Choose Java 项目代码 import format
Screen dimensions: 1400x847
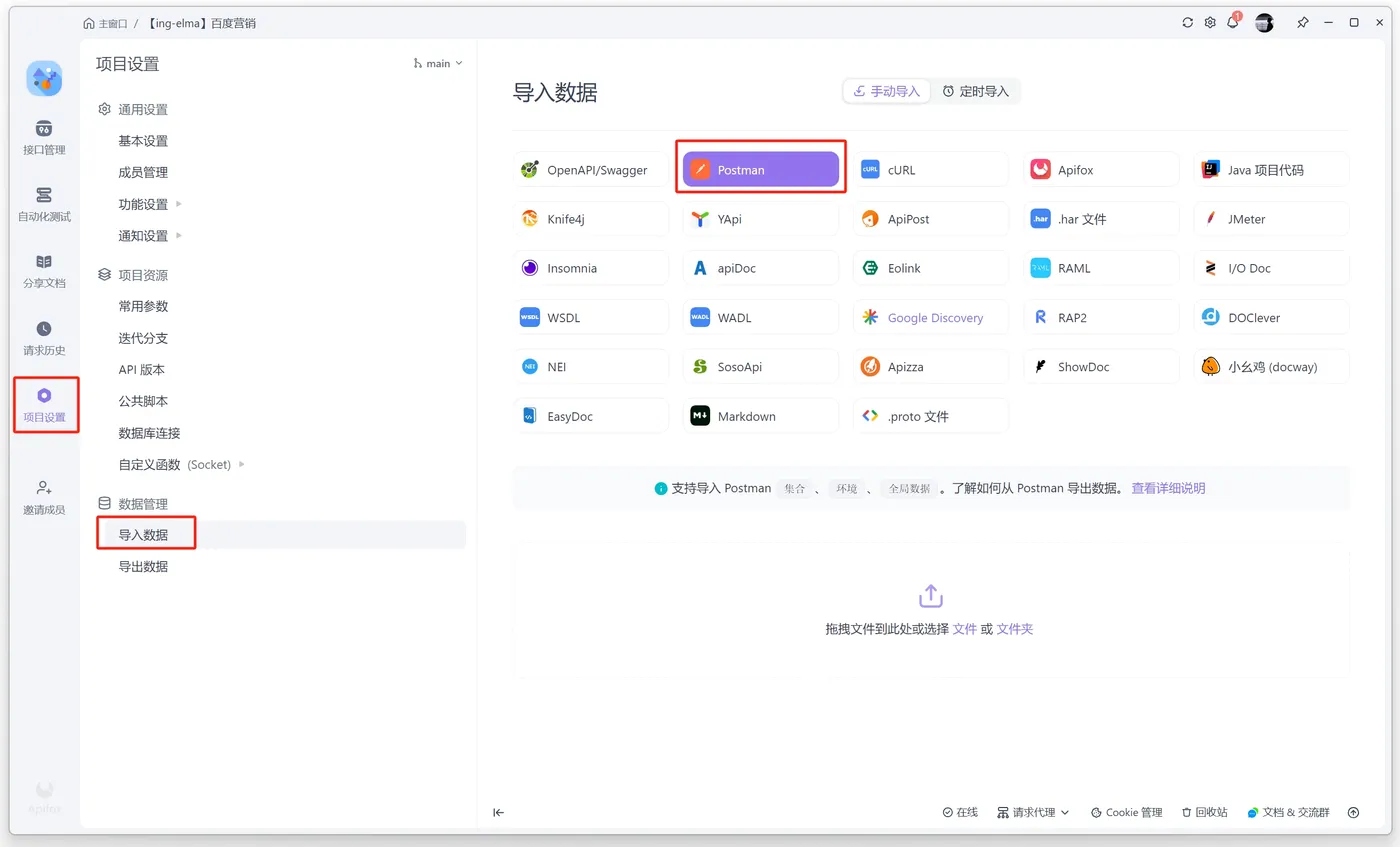[1271, 170]
